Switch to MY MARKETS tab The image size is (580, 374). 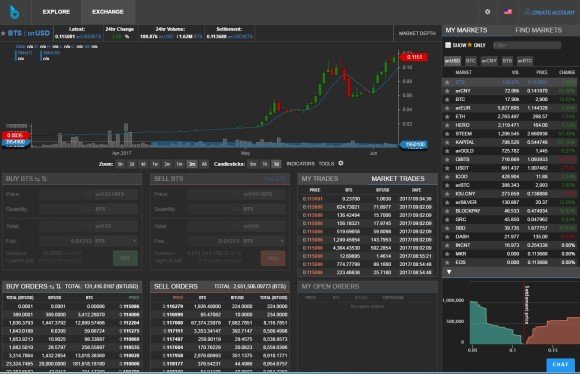point(466,30)
